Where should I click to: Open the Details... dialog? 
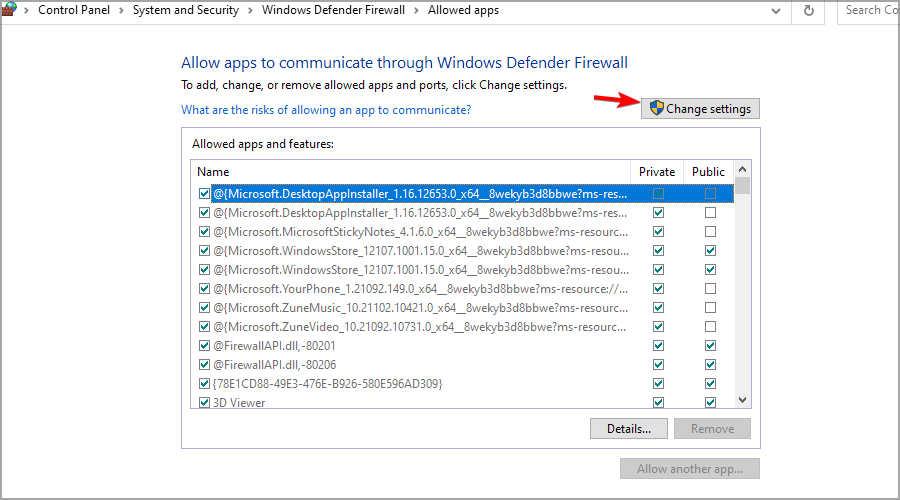pyautogui.click(x=629, y=429)
